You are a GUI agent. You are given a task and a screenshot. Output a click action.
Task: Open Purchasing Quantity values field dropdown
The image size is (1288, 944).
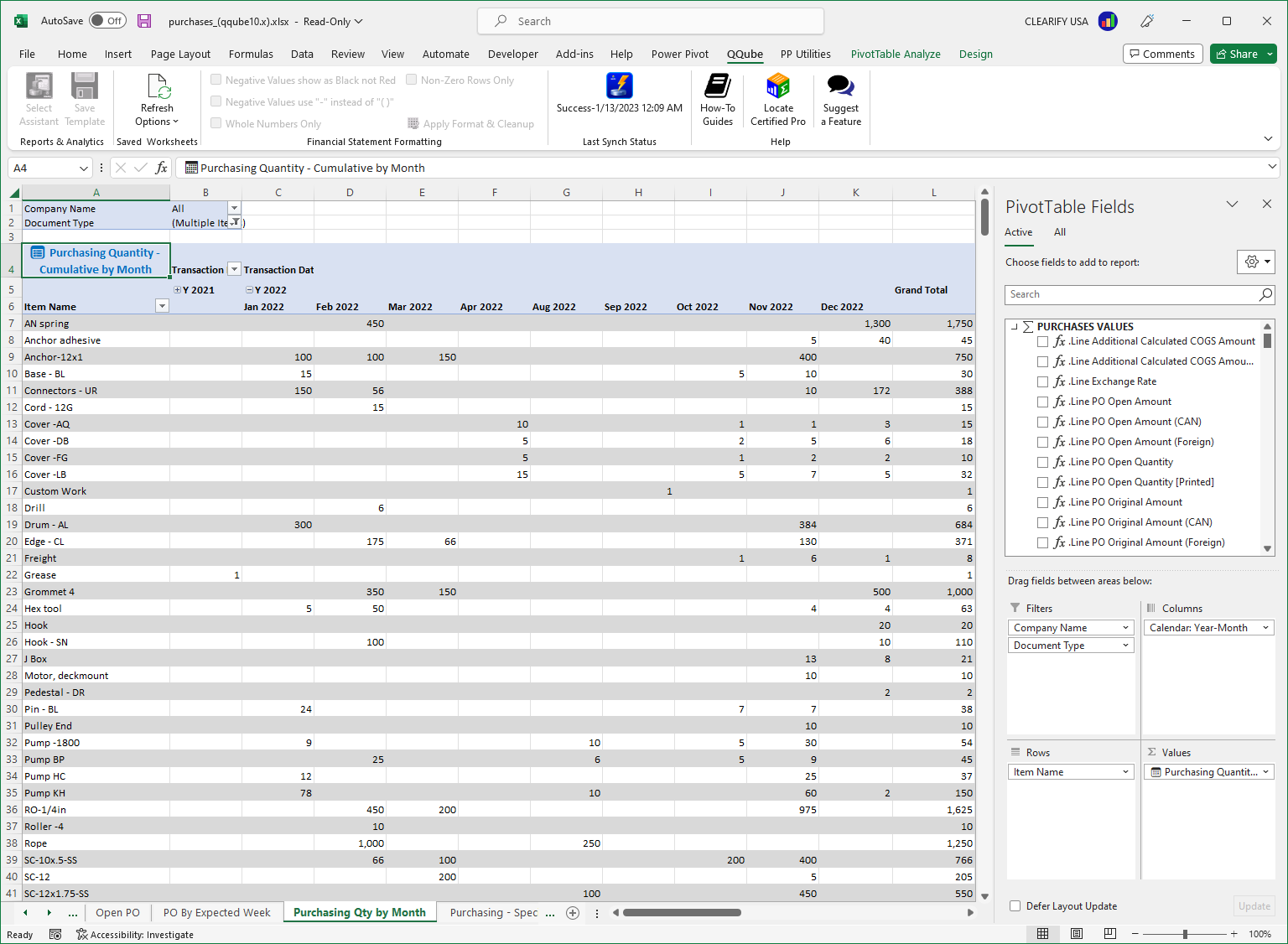click(1265, 772)
